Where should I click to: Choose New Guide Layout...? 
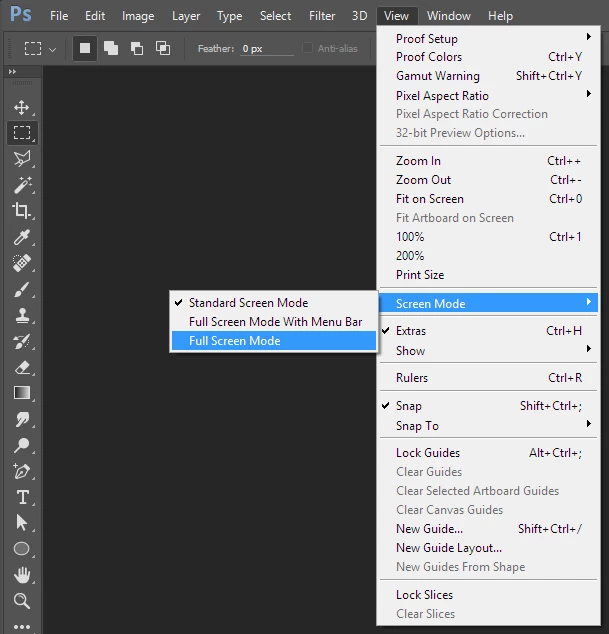[488, 547]
